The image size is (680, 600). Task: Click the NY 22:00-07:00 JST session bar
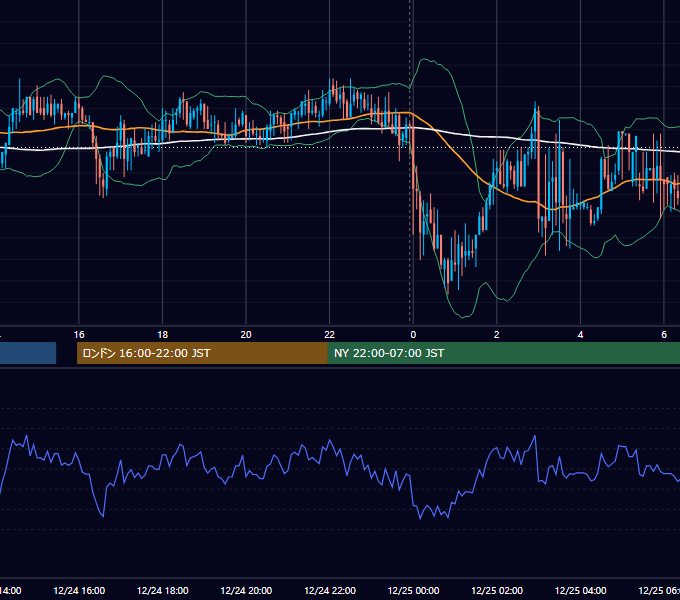point(503,353)
